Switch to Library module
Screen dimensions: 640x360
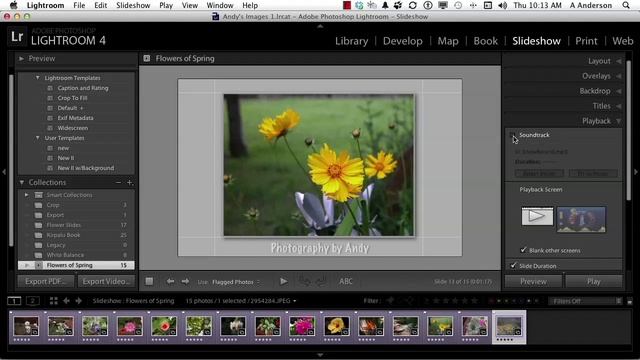click(x=351, y=41)
